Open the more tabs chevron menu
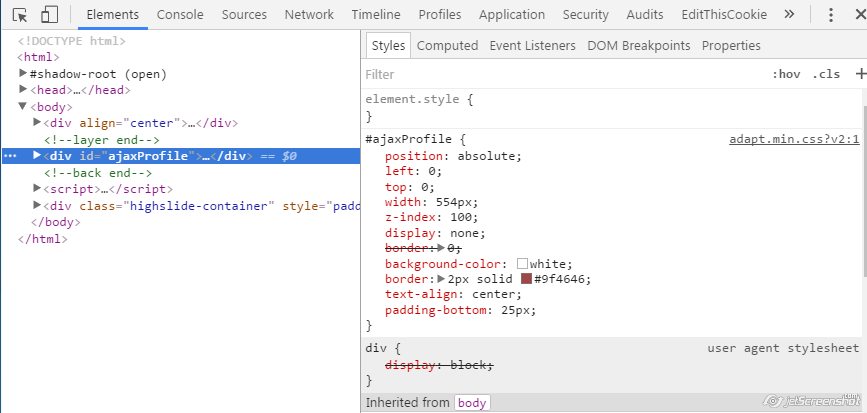 coord(790,14)
